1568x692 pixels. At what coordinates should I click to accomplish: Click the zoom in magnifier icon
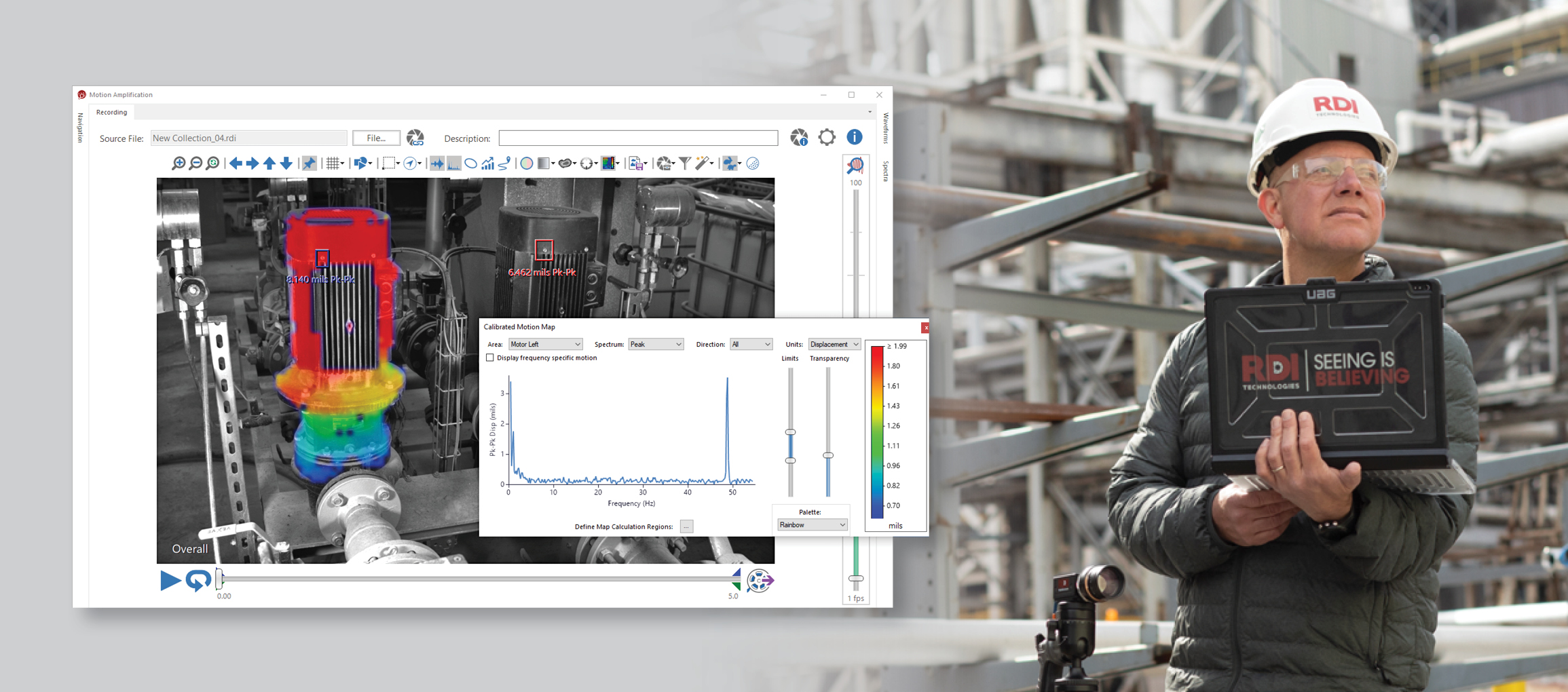point(178,164)
